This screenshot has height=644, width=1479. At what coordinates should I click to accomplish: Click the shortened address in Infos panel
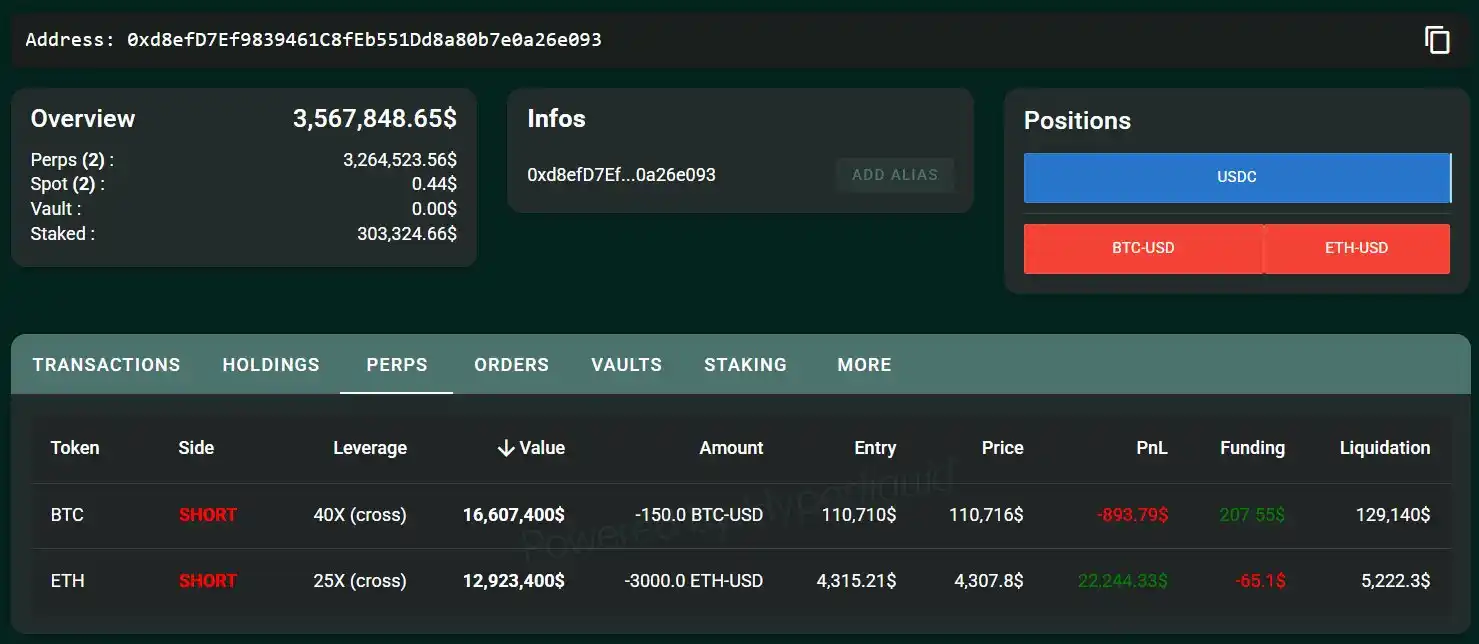point(621,174)
